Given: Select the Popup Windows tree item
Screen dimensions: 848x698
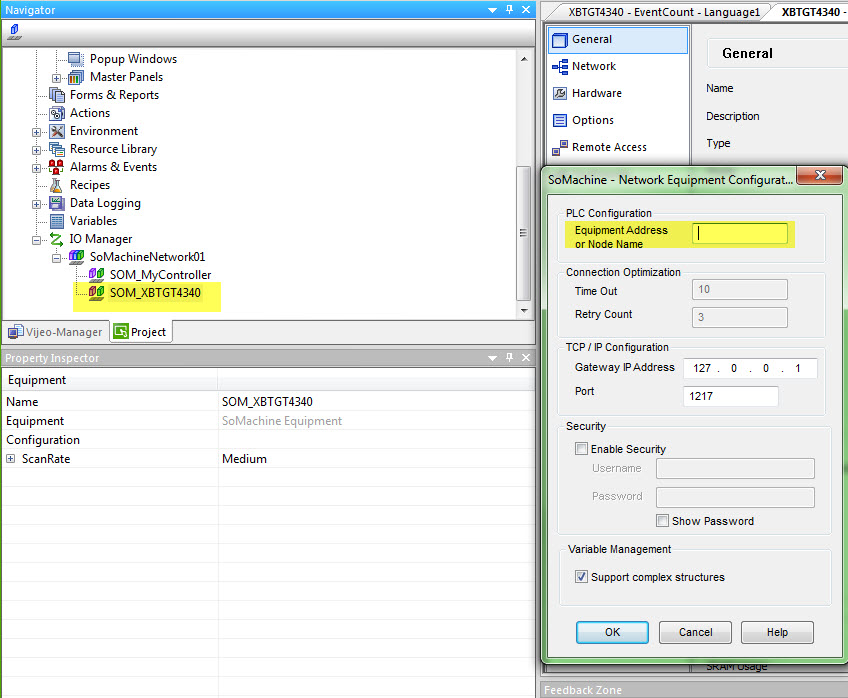Looking at the screenshot, I should click(x=133, y=59).
